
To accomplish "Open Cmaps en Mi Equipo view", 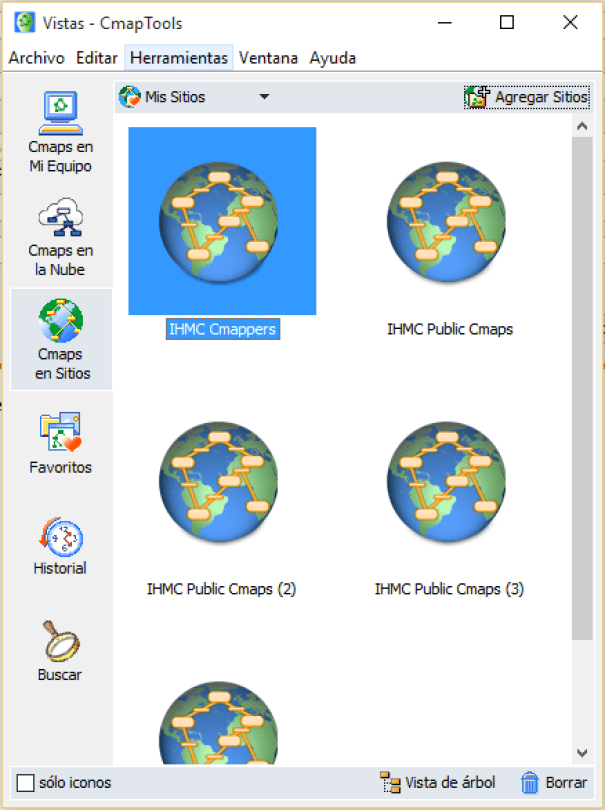I will pos(60,132).
